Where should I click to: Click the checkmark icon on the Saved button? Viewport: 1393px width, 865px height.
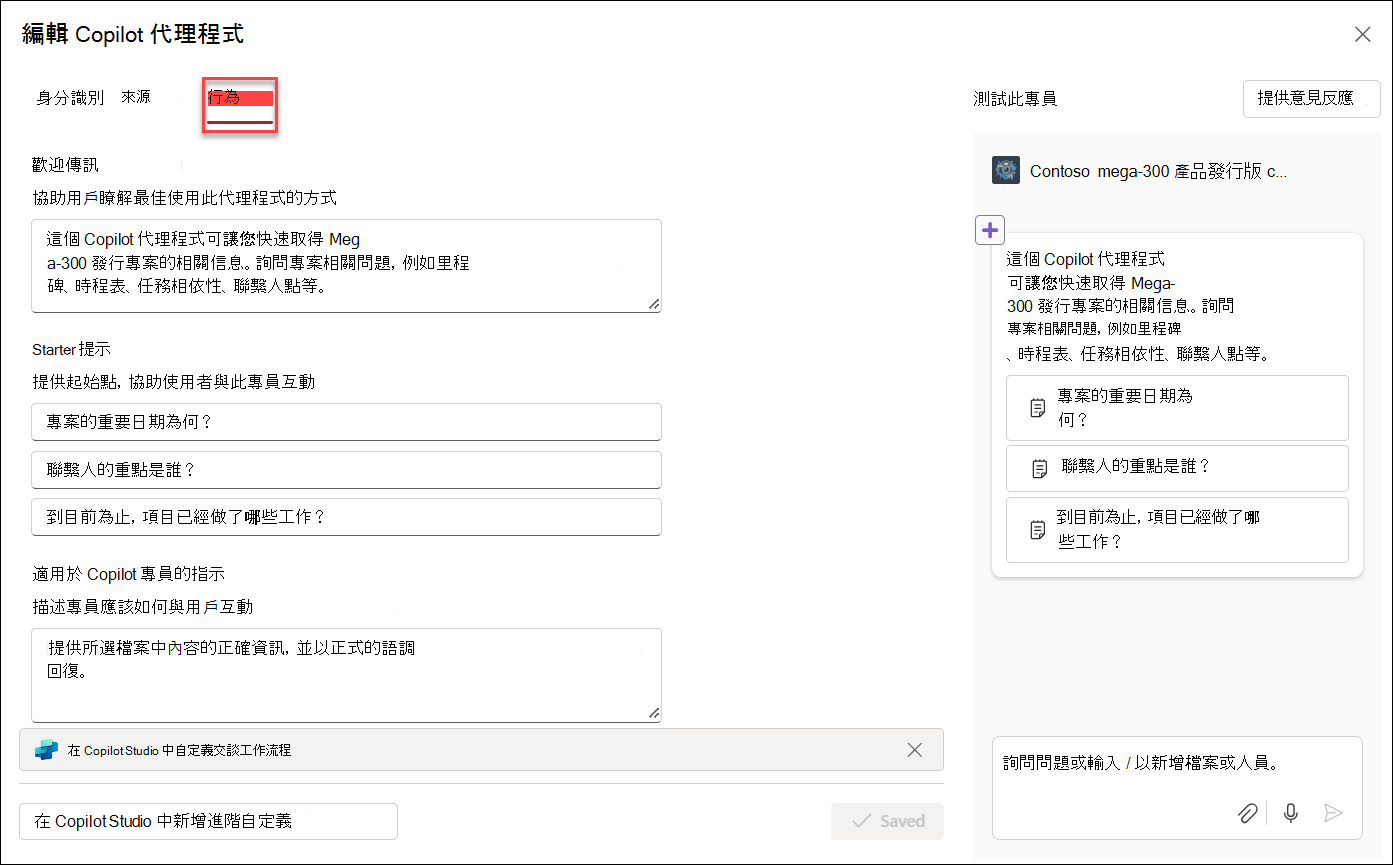(860, 821)
